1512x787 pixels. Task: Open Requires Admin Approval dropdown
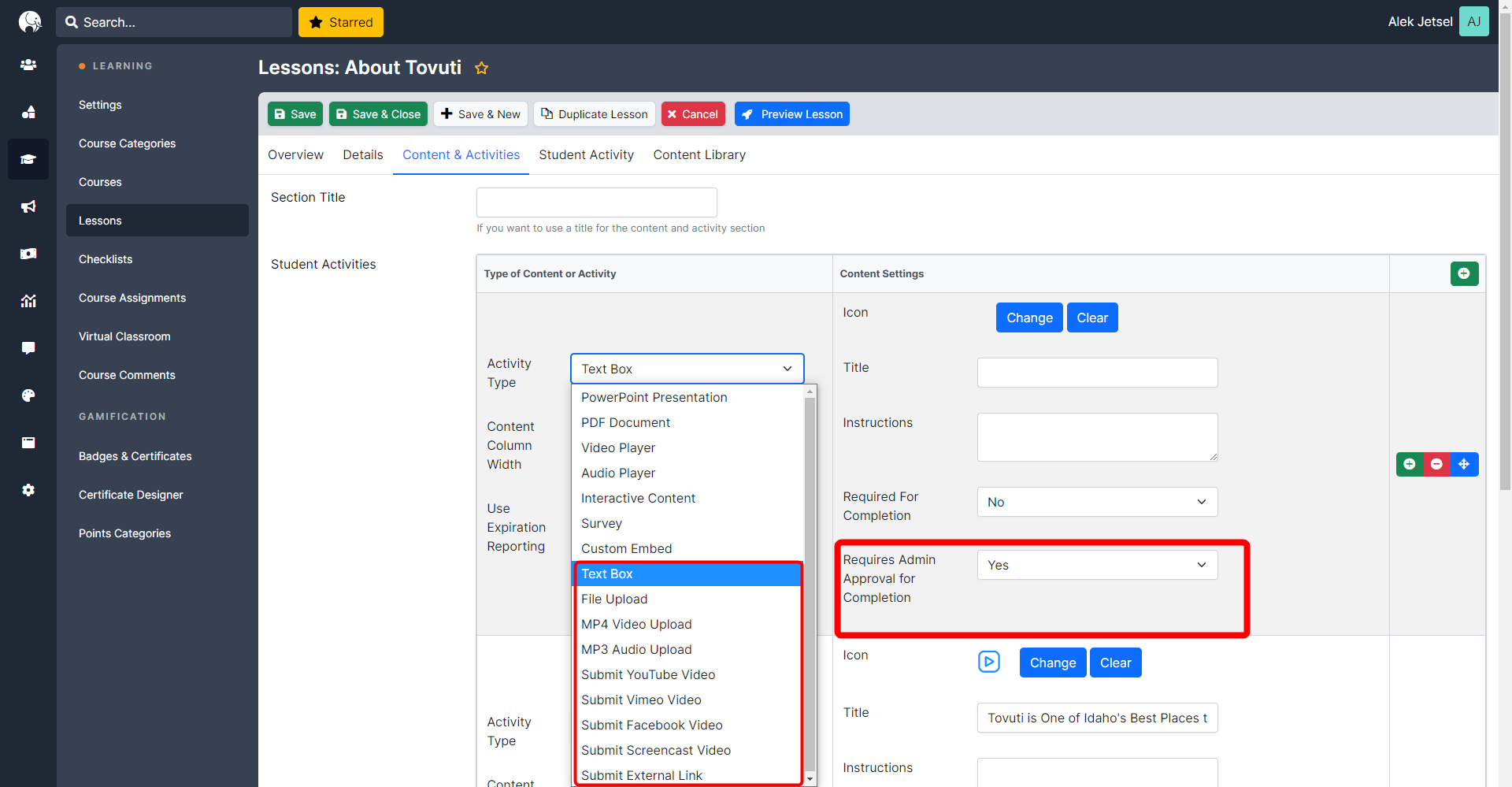(1097, 565)
